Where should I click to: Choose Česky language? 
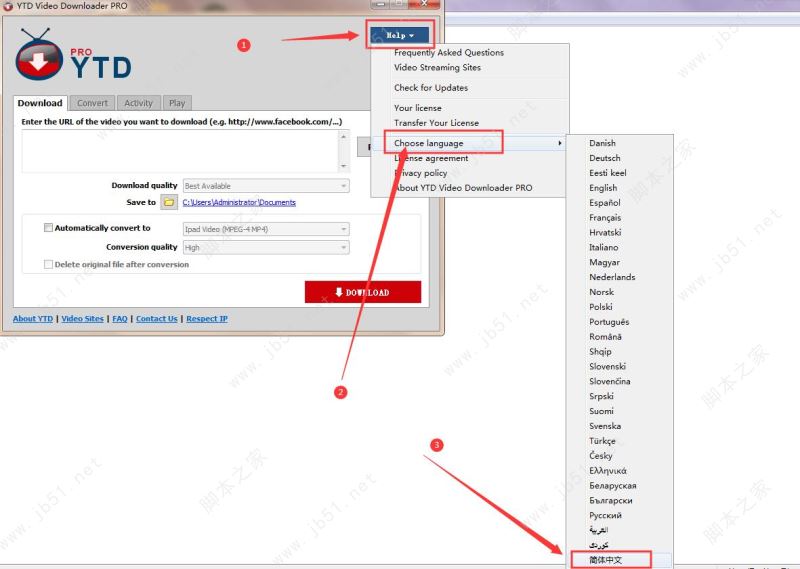tap(619, 456)
